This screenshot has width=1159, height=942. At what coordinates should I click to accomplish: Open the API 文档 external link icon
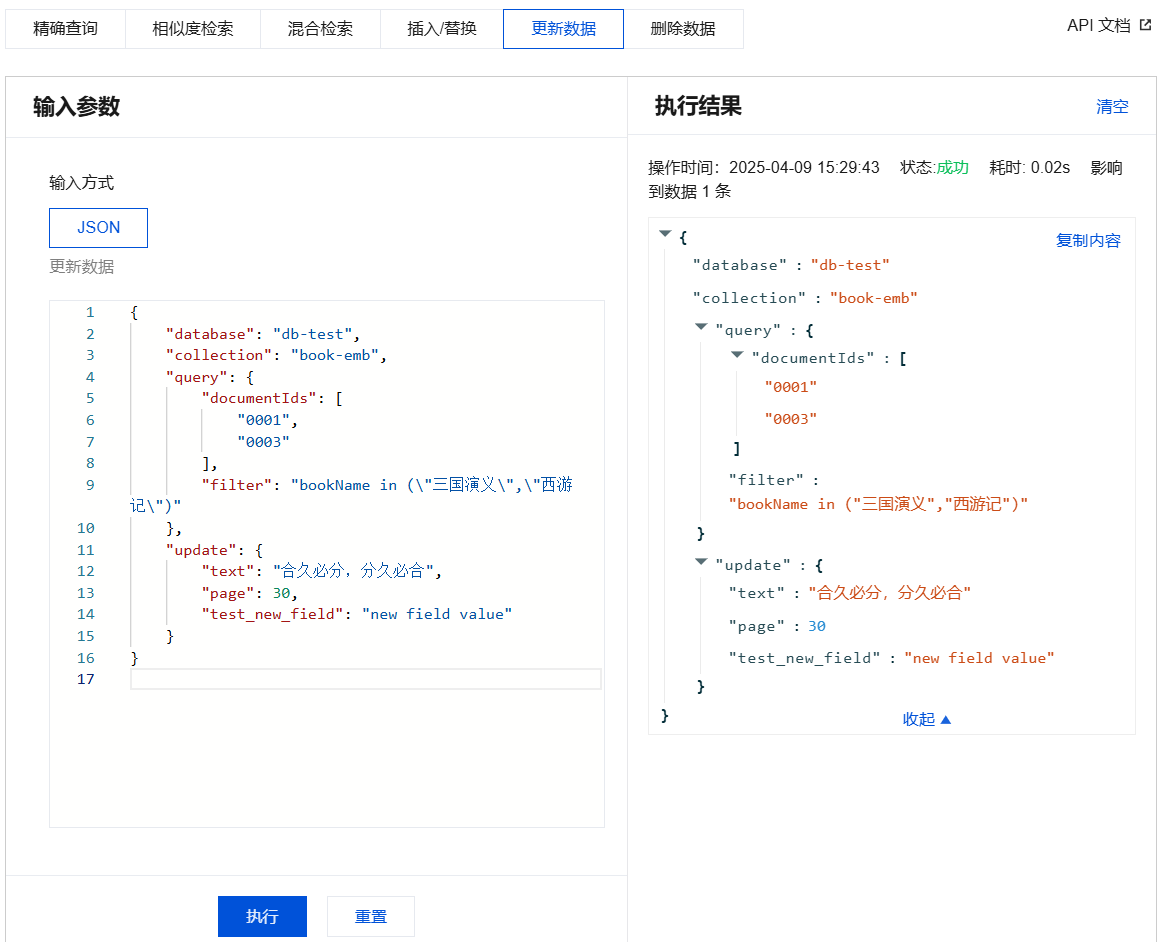click(1146, 26)
